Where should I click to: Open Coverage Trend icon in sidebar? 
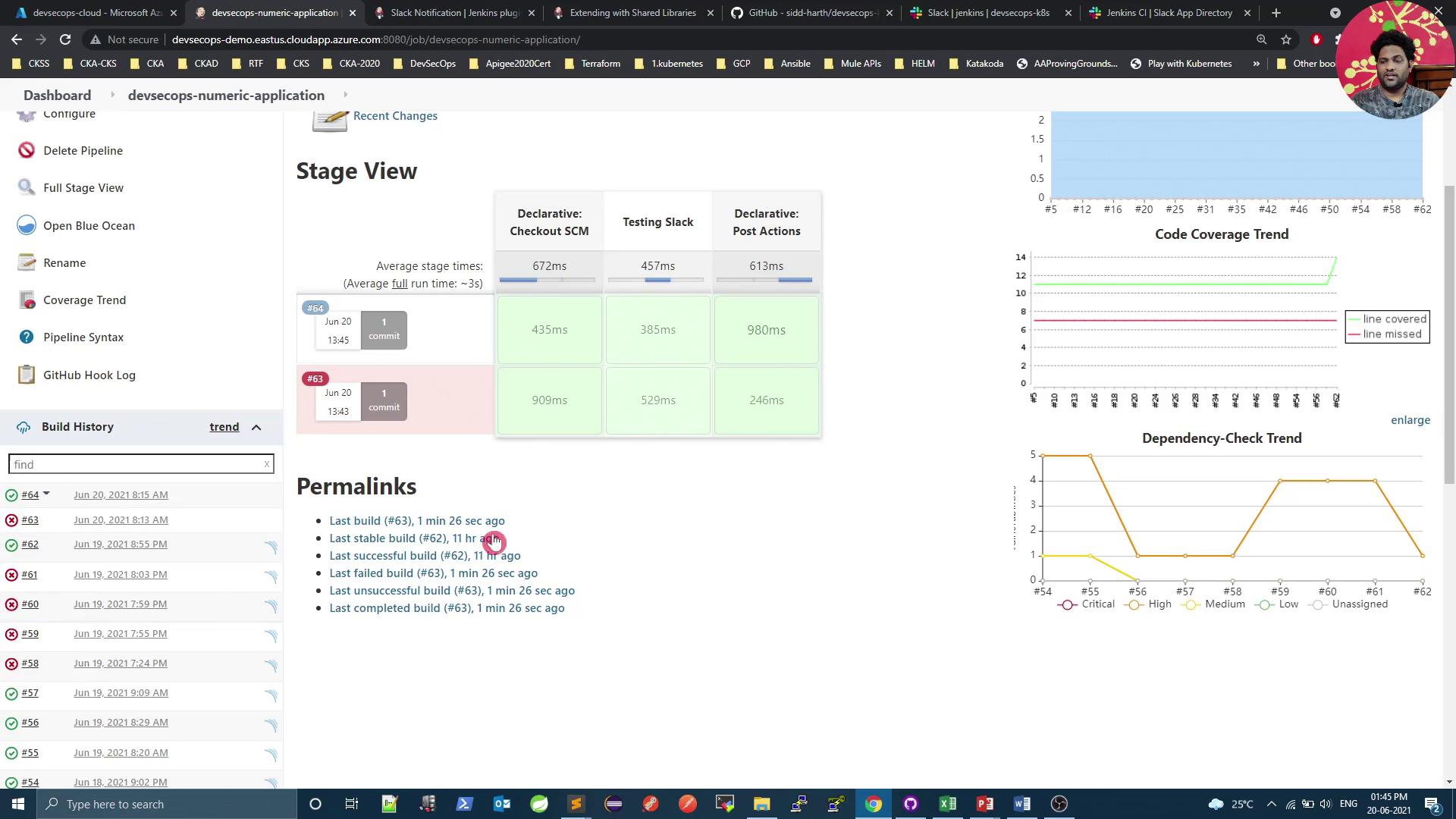[27, 300]
